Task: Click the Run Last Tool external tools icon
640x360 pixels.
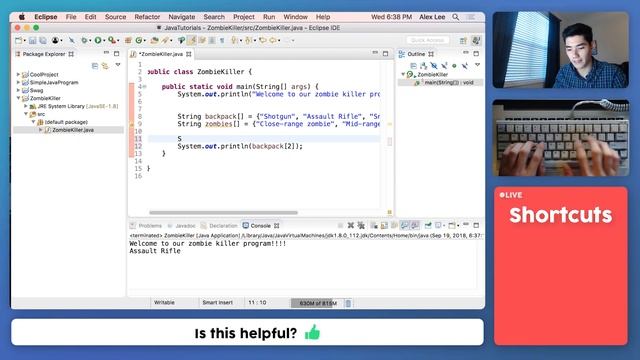Action: 111,40
